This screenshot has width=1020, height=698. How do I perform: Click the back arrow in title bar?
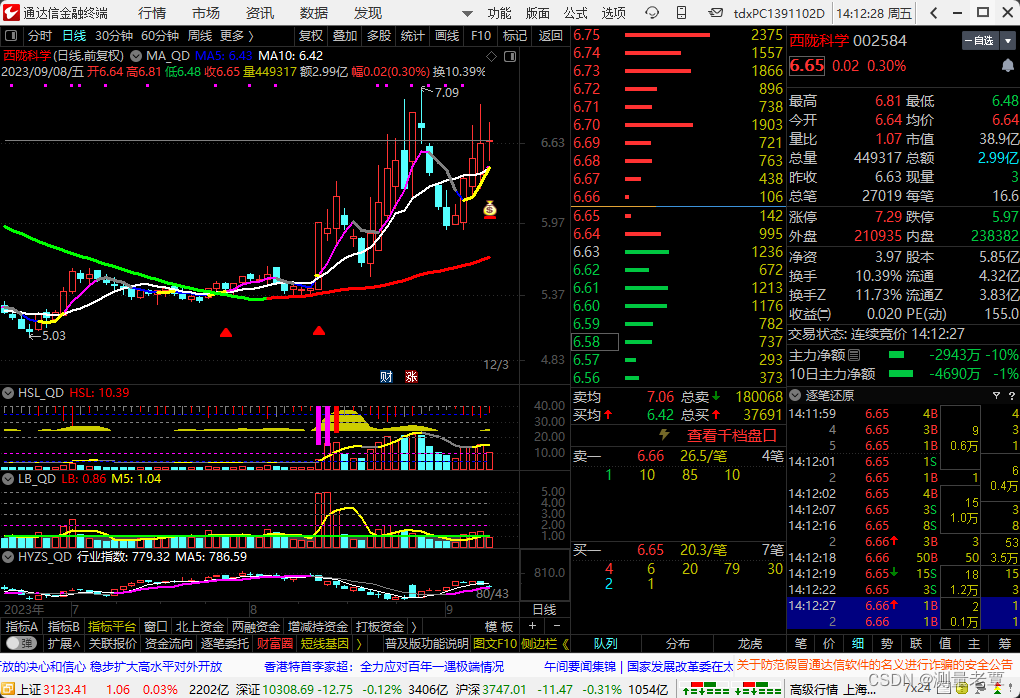point(933,12)
